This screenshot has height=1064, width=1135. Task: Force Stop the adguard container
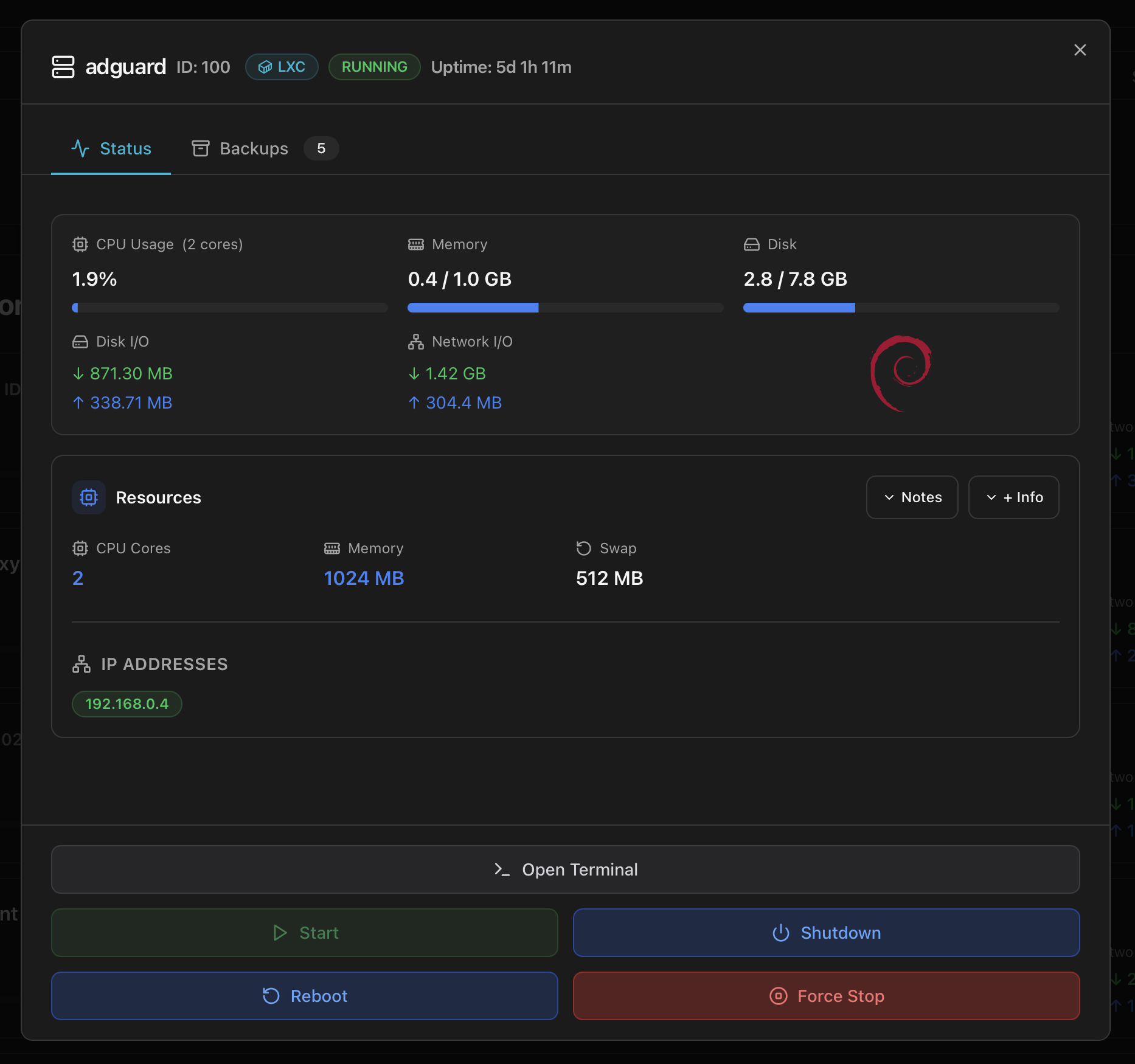pos(827,996)
